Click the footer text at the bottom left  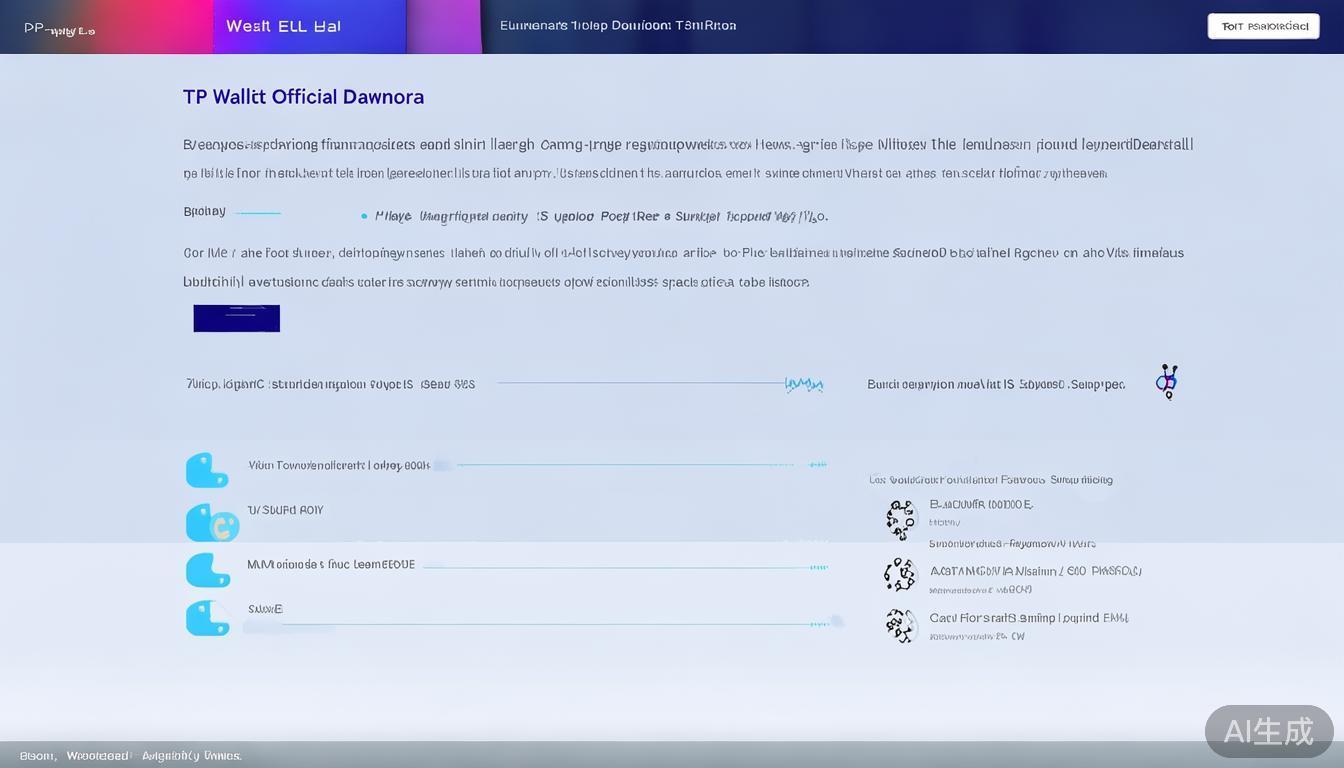point(130,756)
